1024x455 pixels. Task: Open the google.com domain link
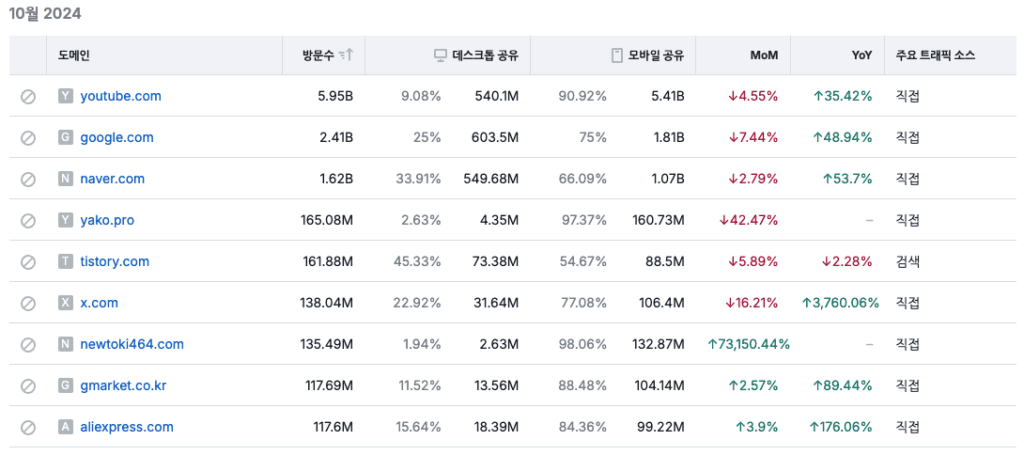[117, 138]
